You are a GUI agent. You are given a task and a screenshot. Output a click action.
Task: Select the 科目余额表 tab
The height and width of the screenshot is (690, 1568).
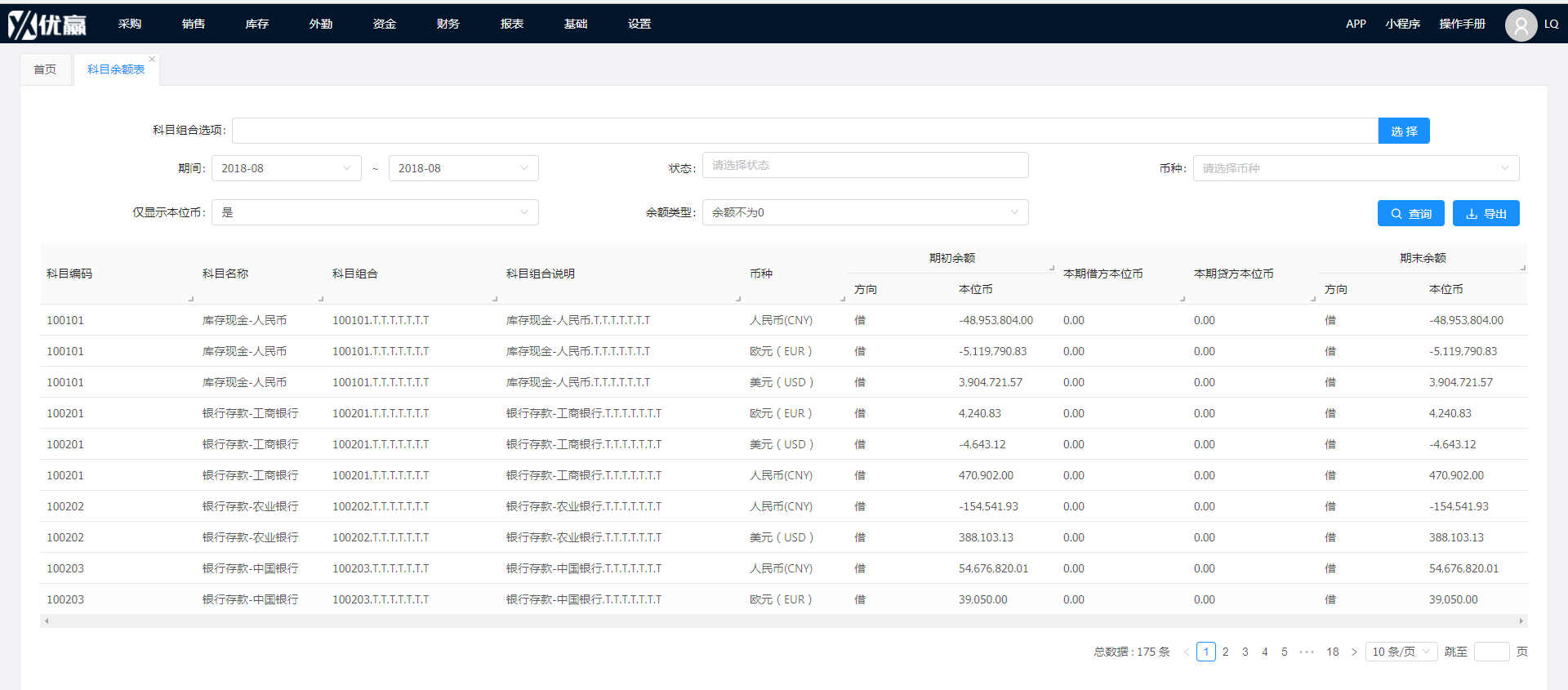point(116,69)
